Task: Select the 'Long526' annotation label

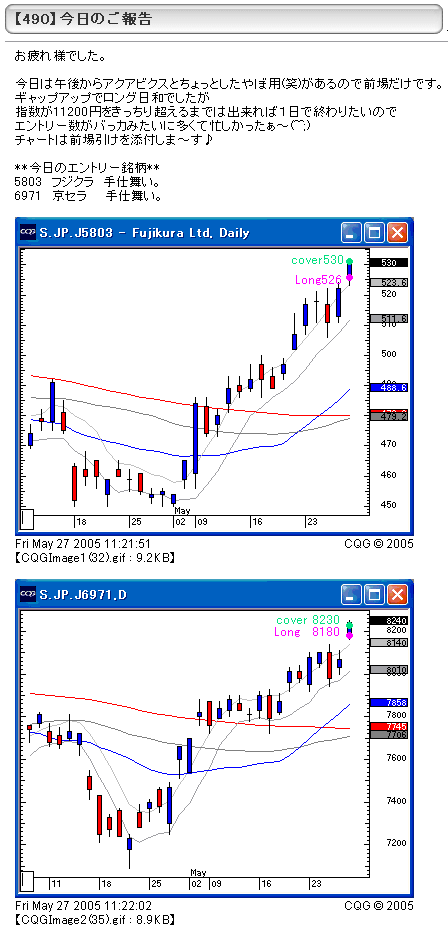Action: (x=318, y=279)
